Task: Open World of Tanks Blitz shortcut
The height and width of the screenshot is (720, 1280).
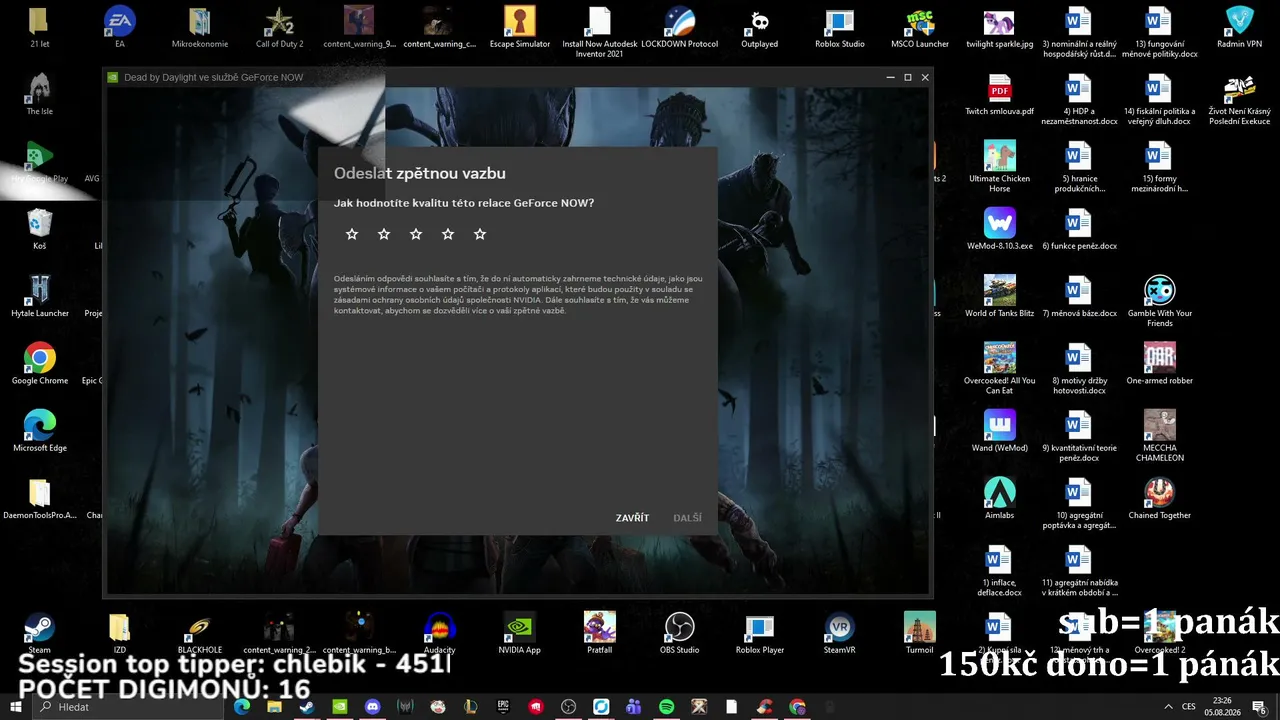Action: point(1000,296)
